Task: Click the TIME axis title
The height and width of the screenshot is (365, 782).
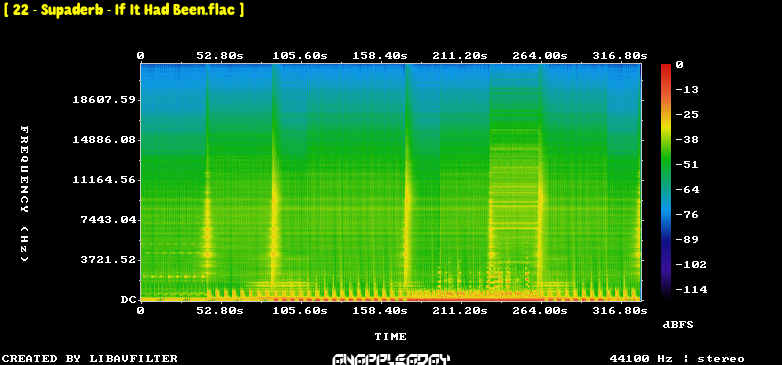Action: (391, 337)
